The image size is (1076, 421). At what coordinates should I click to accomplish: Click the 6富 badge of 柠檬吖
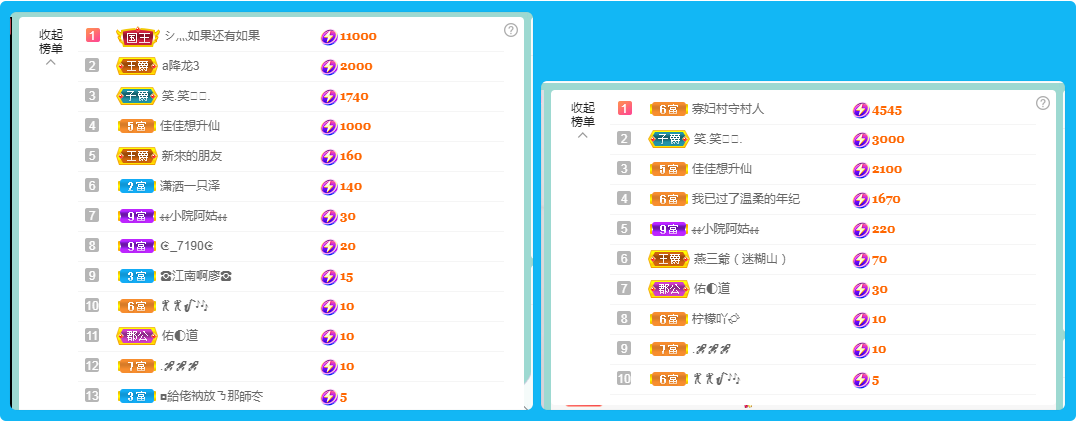tap(669, 319)
